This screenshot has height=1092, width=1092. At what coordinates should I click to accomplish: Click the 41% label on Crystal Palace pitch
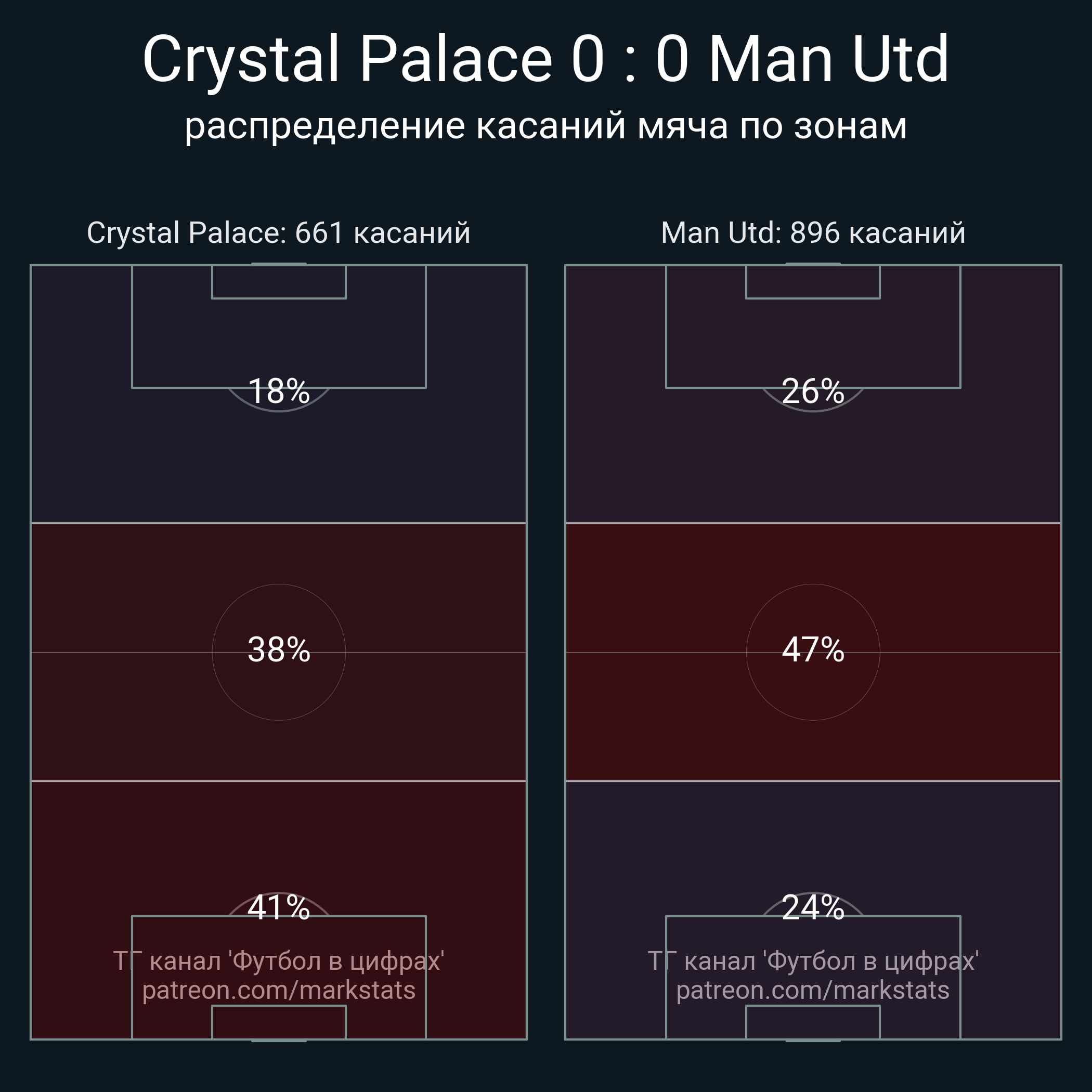[x=279, y=908]
